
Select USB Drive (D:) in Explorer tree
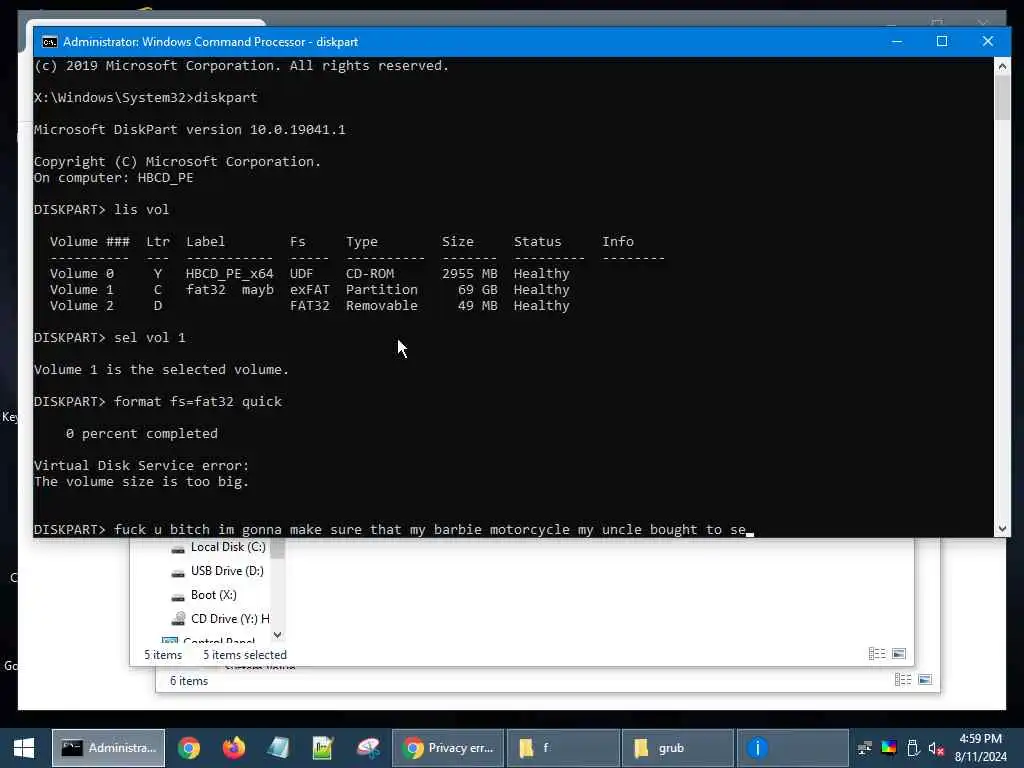point(227,571)
